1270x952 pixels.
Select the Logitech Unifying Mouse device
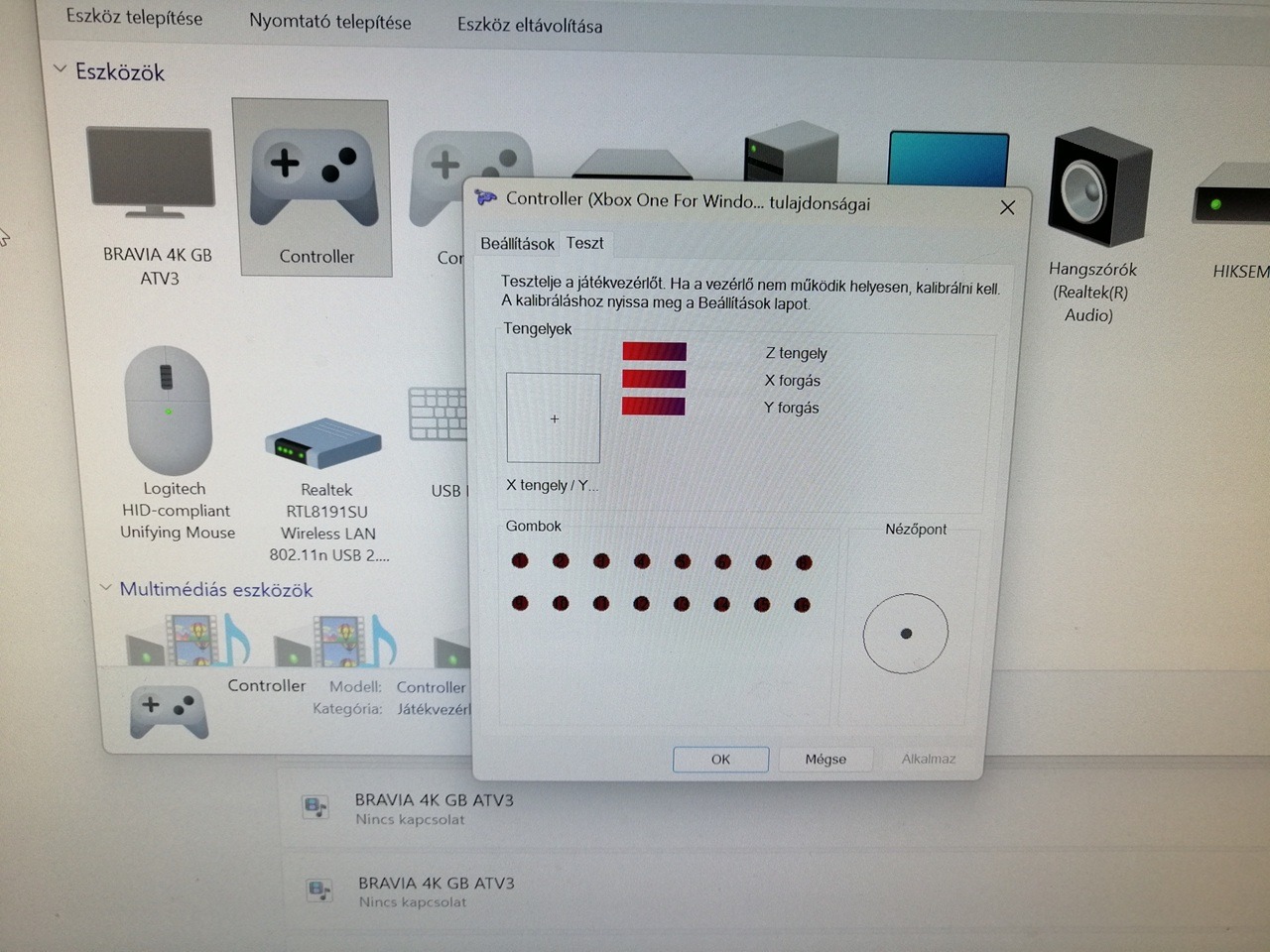[174, 443]
